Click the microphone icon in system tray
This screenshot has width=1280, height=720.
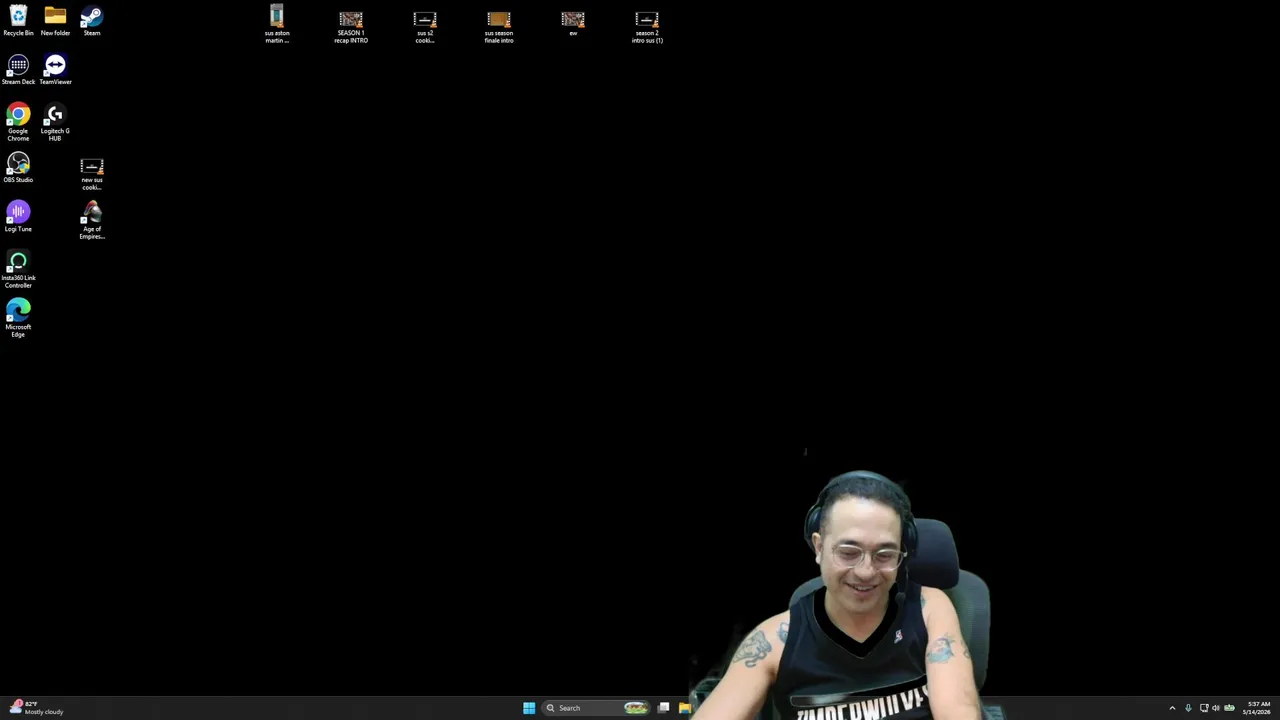tap(1188, 708)
